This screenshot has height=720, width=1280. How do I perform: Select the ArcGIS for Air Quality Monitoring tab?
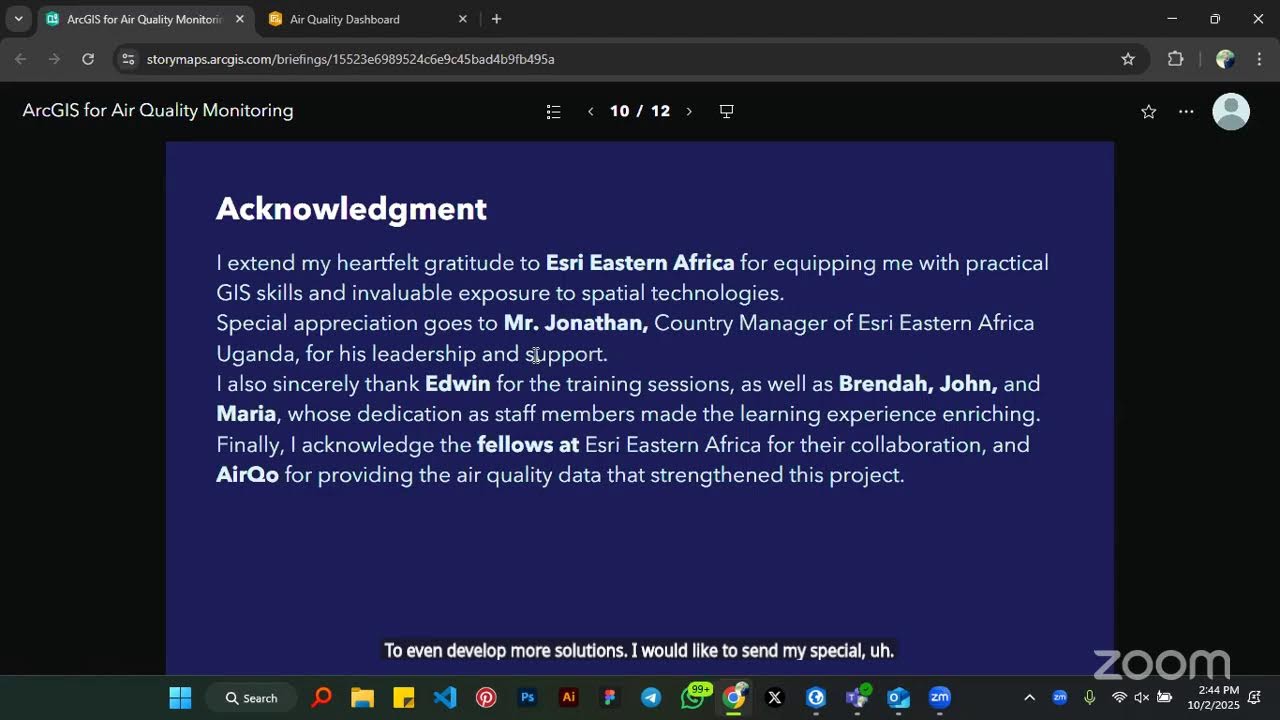pyautogui.click(x=146, y=19)
